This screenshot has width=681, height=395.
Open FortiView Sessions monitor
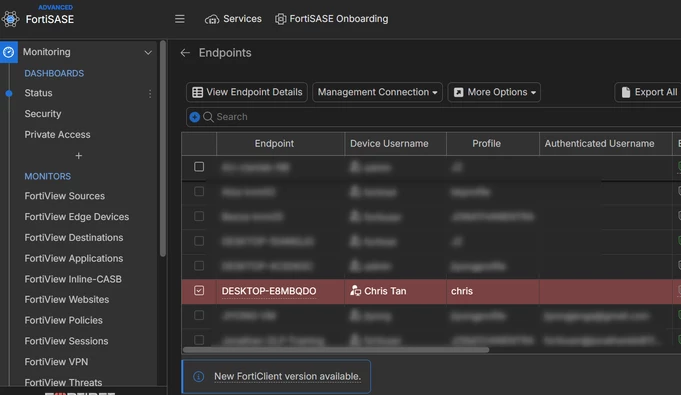[x=66, y=341]
